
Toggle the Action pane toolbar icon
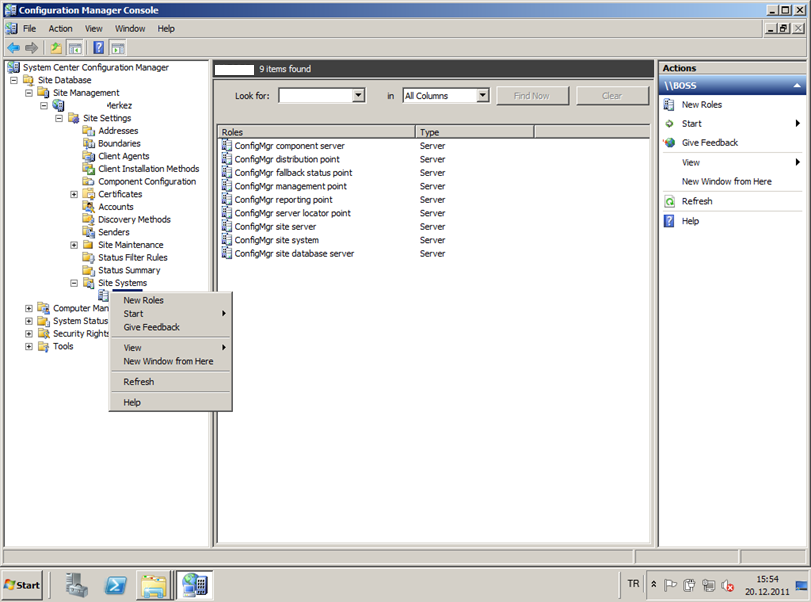[118, 48]
